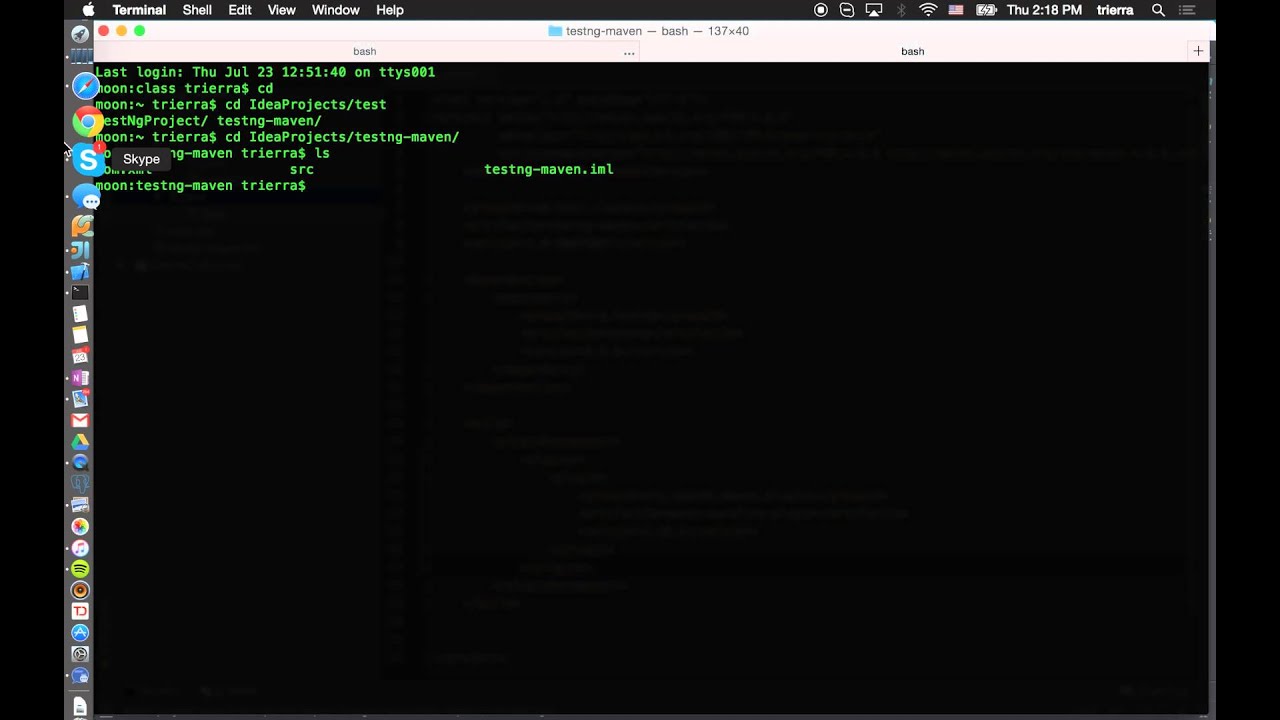This screenshot has height=720, width=1280.
Task: Open System Preferences gear in dock
Action: point(80,654)
